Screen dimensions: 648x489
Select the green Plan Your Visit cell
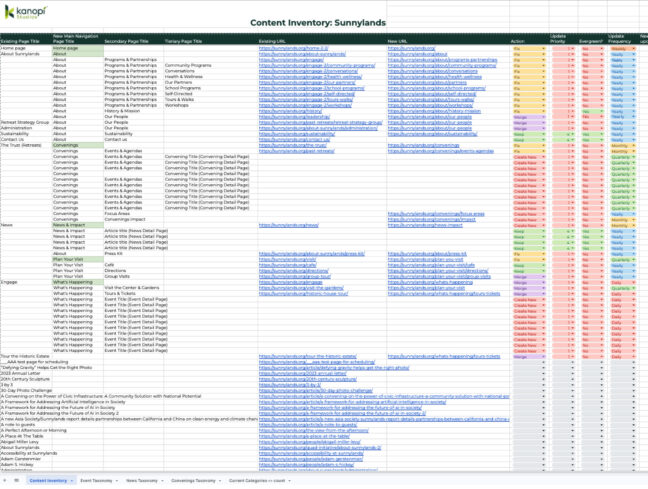point(78,260)
